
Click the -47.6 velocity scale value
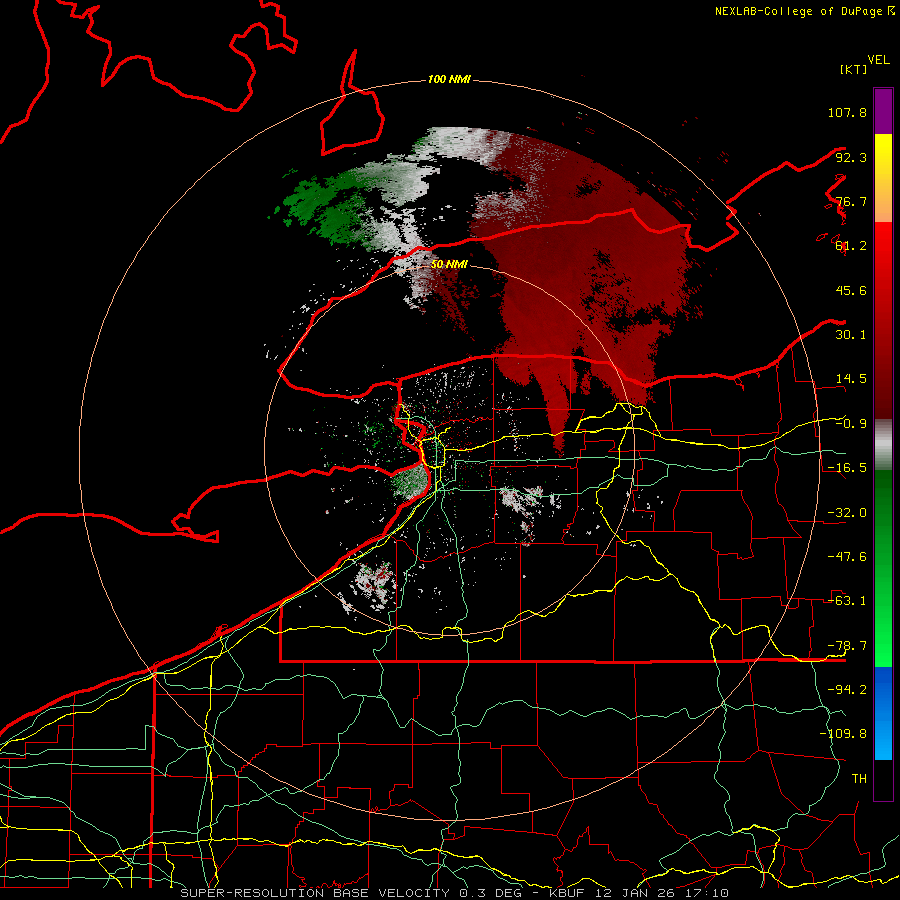tap(847, 557)
